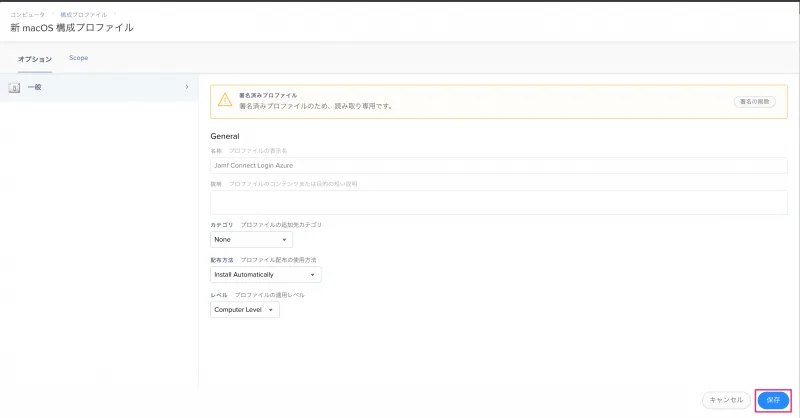The image size is (800, 418).
Task: Open the コンピュータ breadcrumb link
Action: pos(28,15)
